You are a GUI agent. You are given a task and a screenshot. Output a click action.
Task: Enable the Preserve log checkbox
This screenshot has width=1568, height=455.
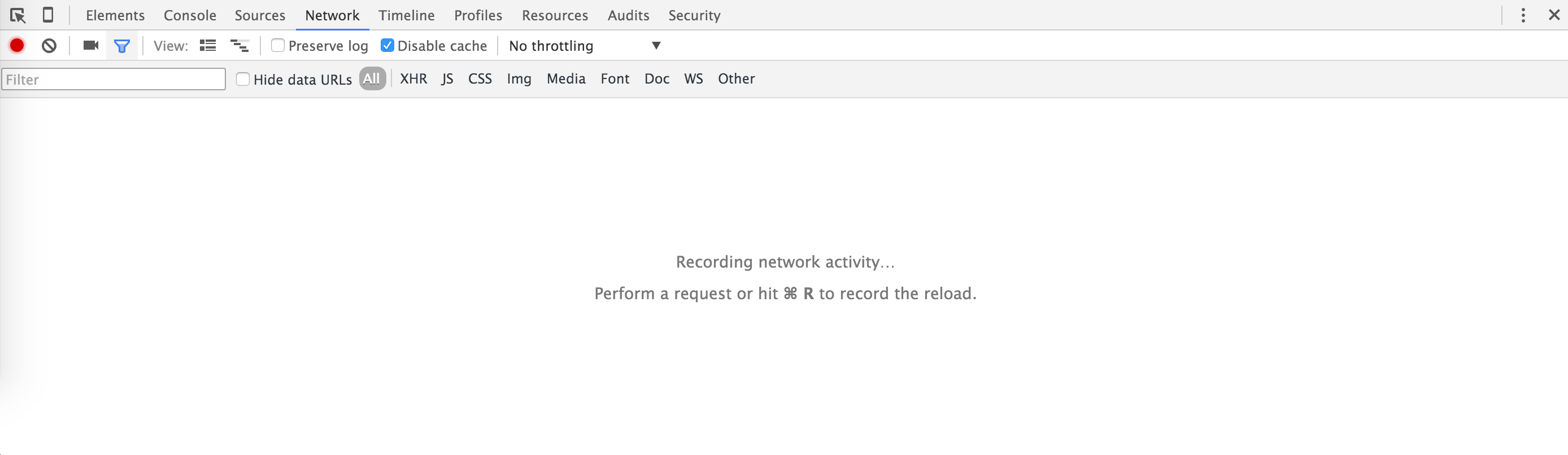(277, 46)
